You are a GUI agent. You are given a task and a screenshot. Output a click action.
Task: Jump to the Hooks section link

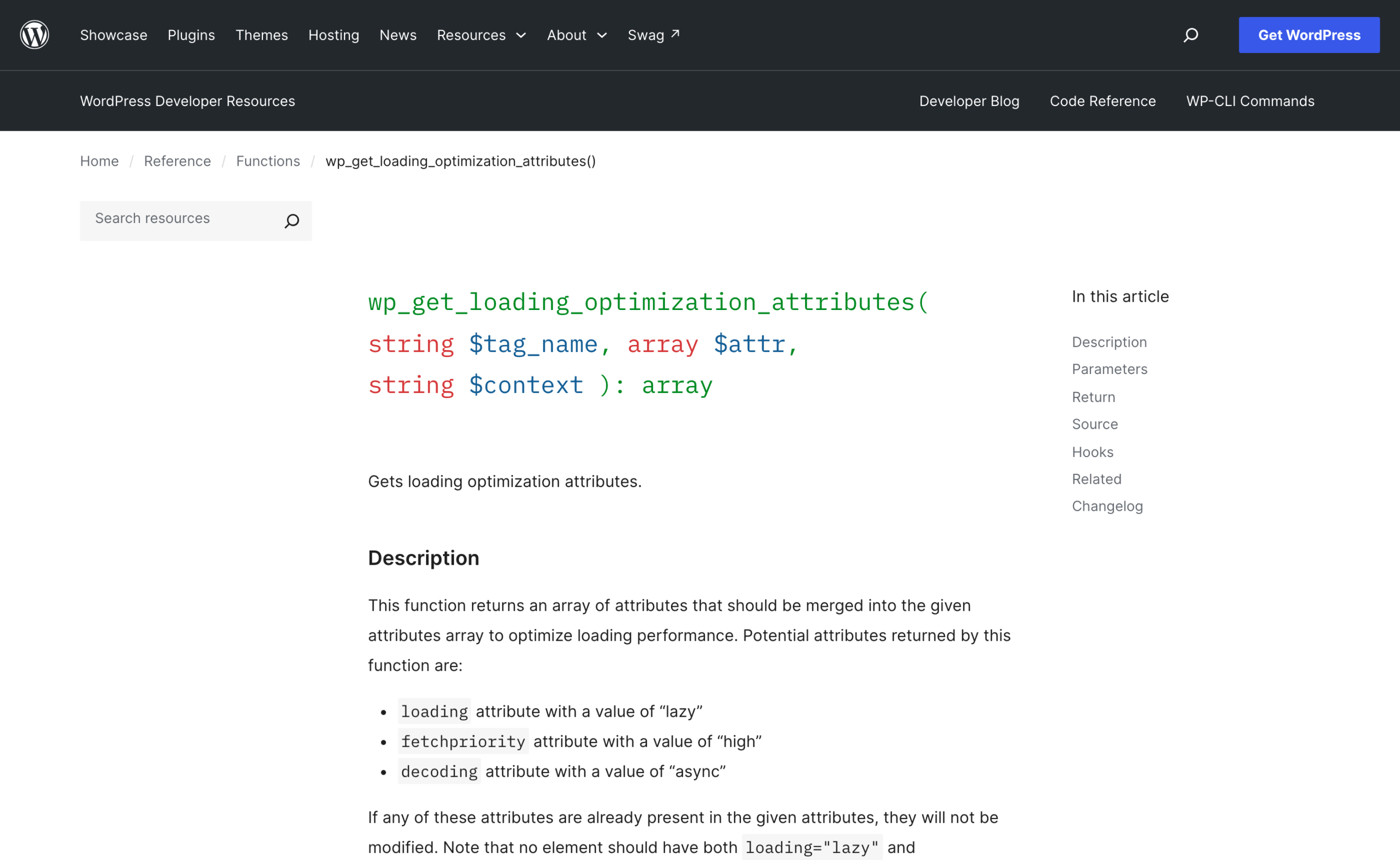coord(1093,452)
